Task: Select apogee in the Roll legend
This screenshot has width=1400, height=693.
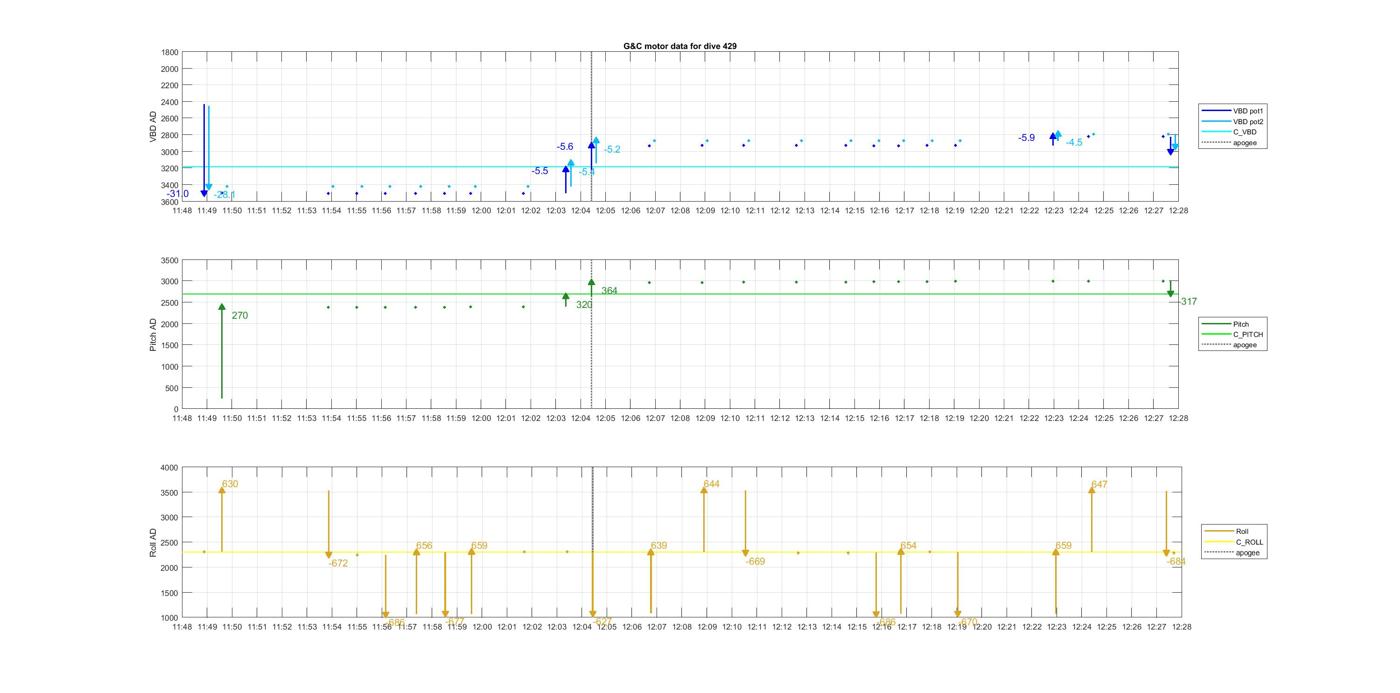Action: pos(1232,552)
